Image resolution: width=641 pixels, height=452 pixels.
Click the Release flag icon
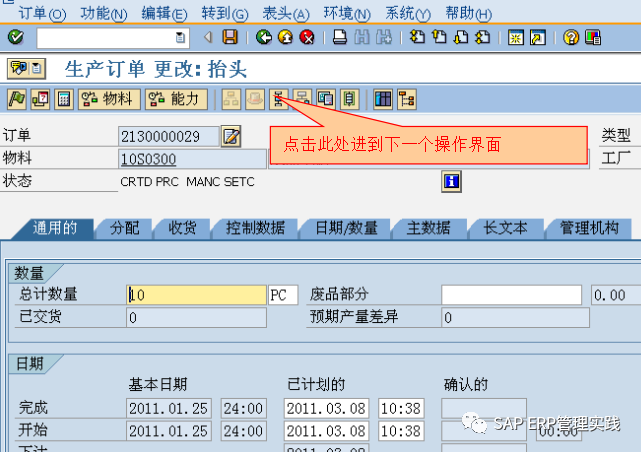[x=17, y=99]
